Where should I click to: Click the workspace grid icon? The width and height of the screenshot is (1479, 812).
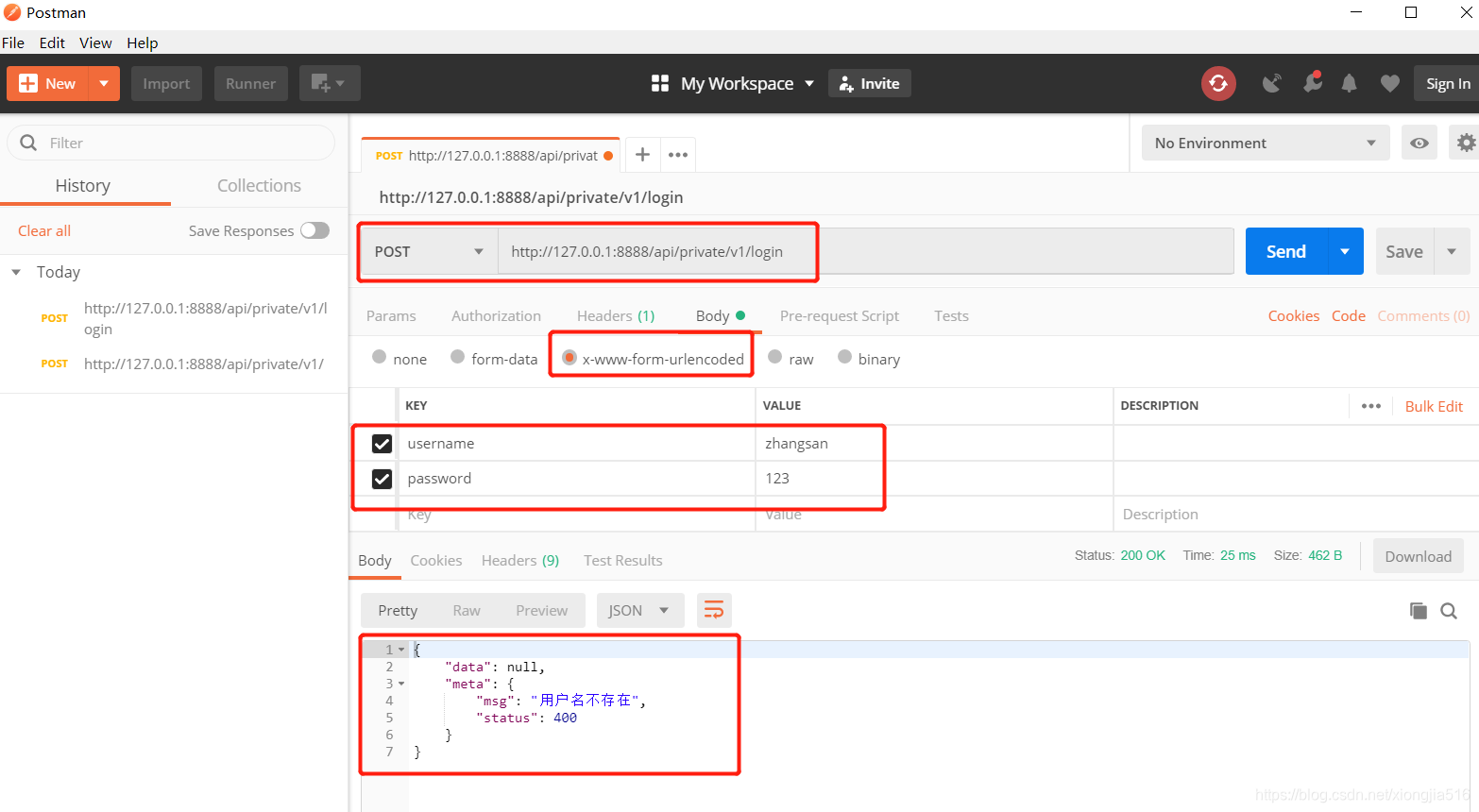click(660, 83)
